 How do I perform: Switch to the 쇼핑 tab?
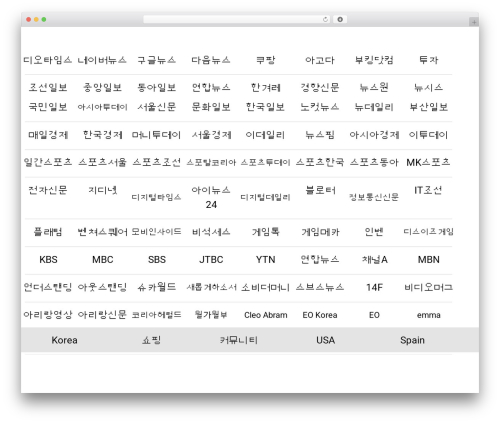(151, 340)
